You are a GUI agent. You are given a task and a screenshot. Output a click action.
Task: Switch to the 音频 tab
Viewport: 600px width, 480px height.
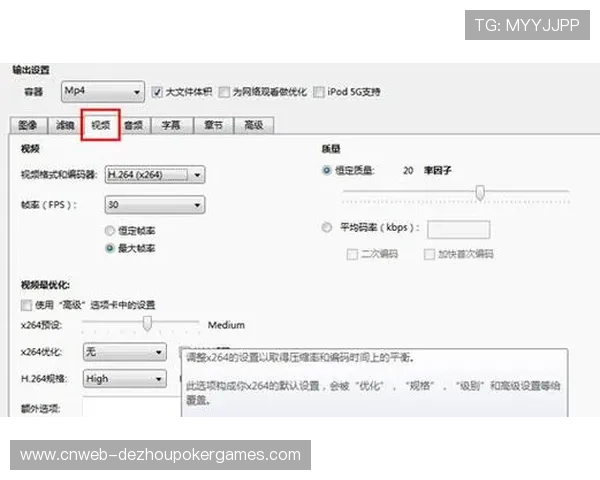[132, 125]
